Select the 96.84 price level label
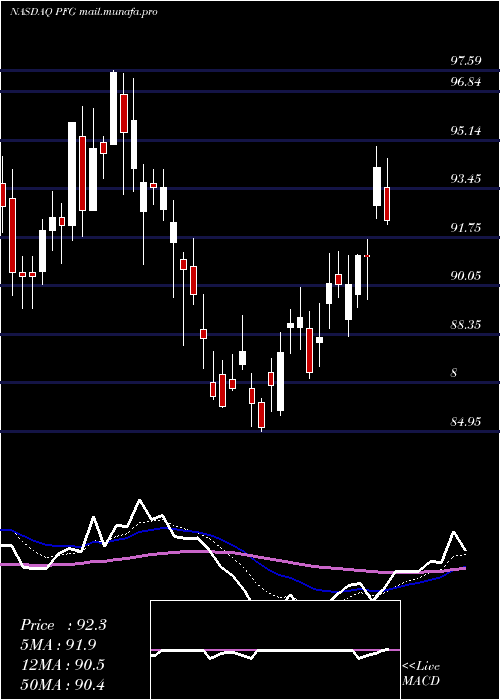This screenshot has height=700, width=500. (466, 82)
